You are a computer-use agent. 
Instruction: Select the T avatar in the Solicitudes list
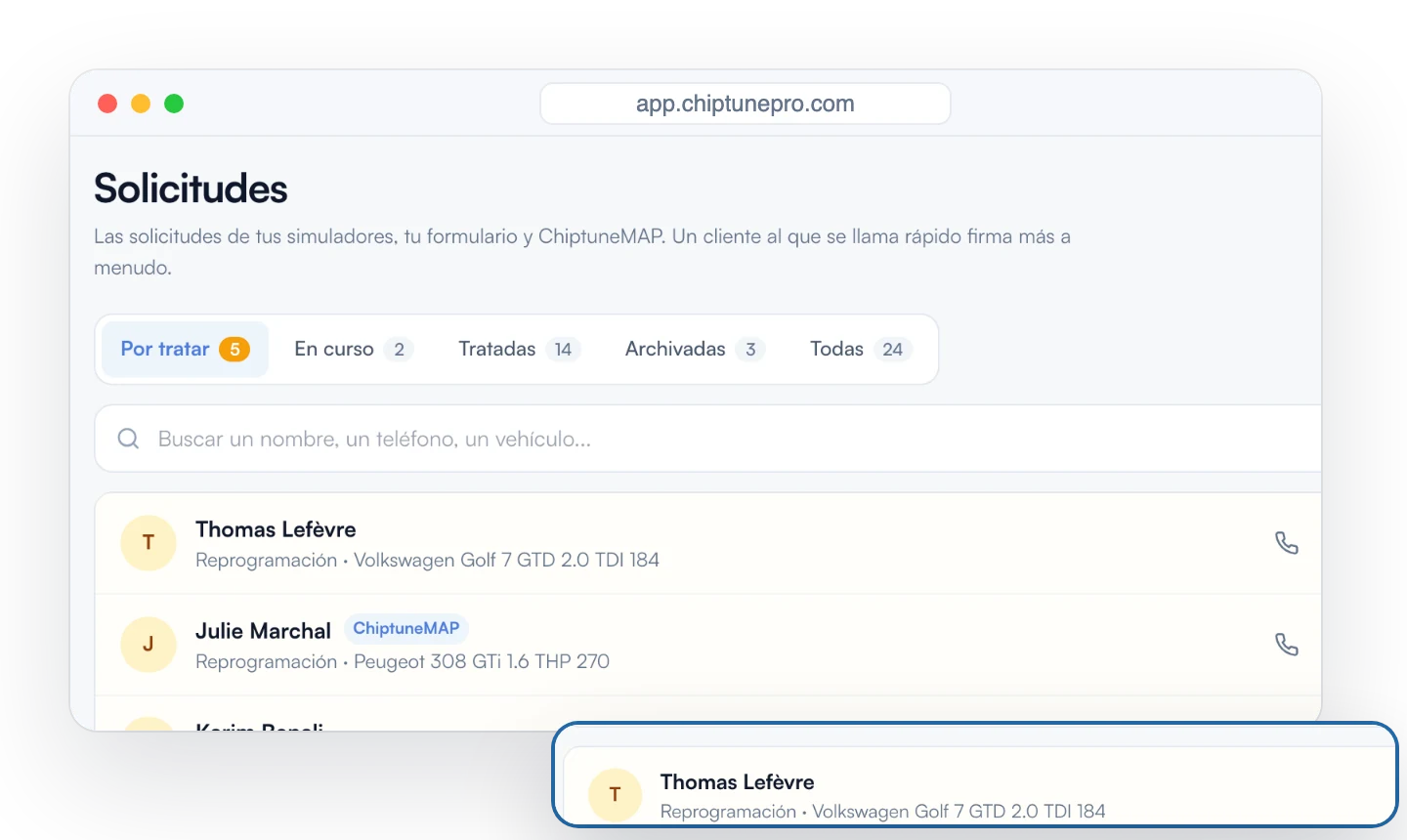(x=149, y=543)
